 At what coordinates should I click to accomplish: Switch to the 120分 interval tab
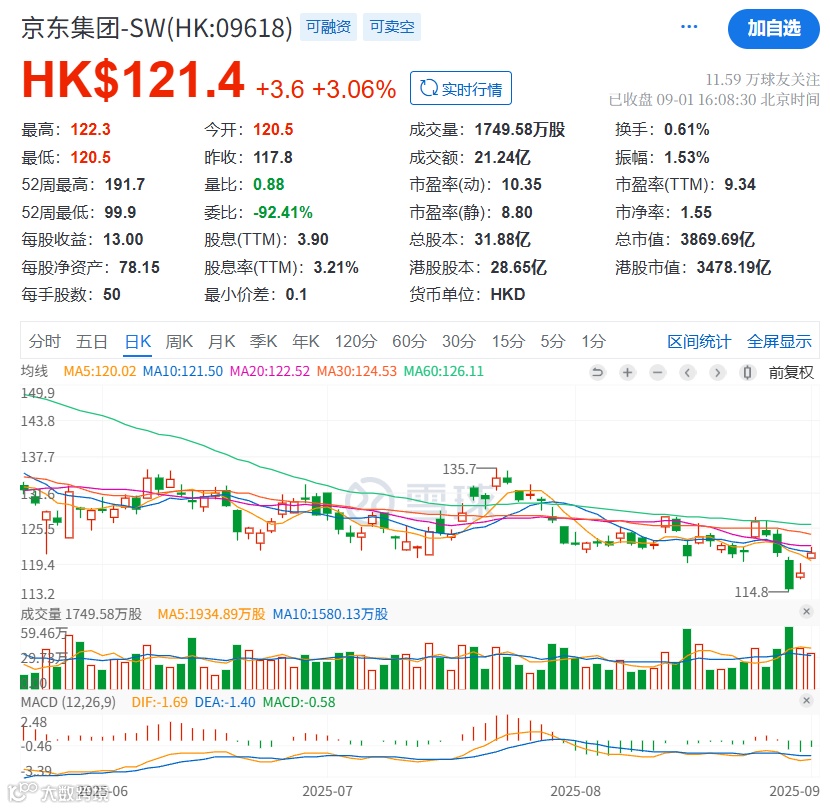point(355,341)
